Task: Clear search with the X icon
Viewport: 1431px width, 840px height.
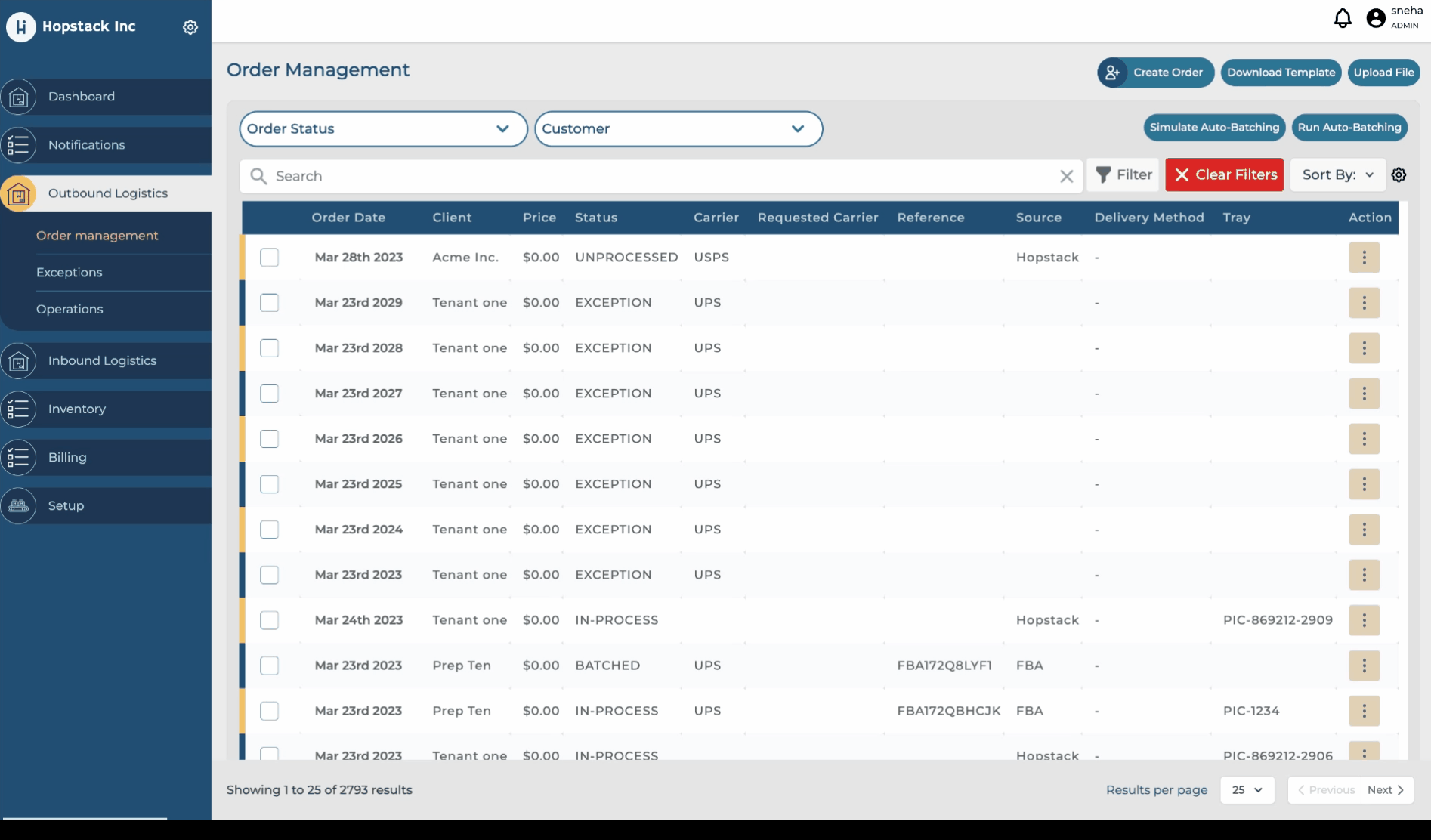Action: click(x=1066, y=176)
